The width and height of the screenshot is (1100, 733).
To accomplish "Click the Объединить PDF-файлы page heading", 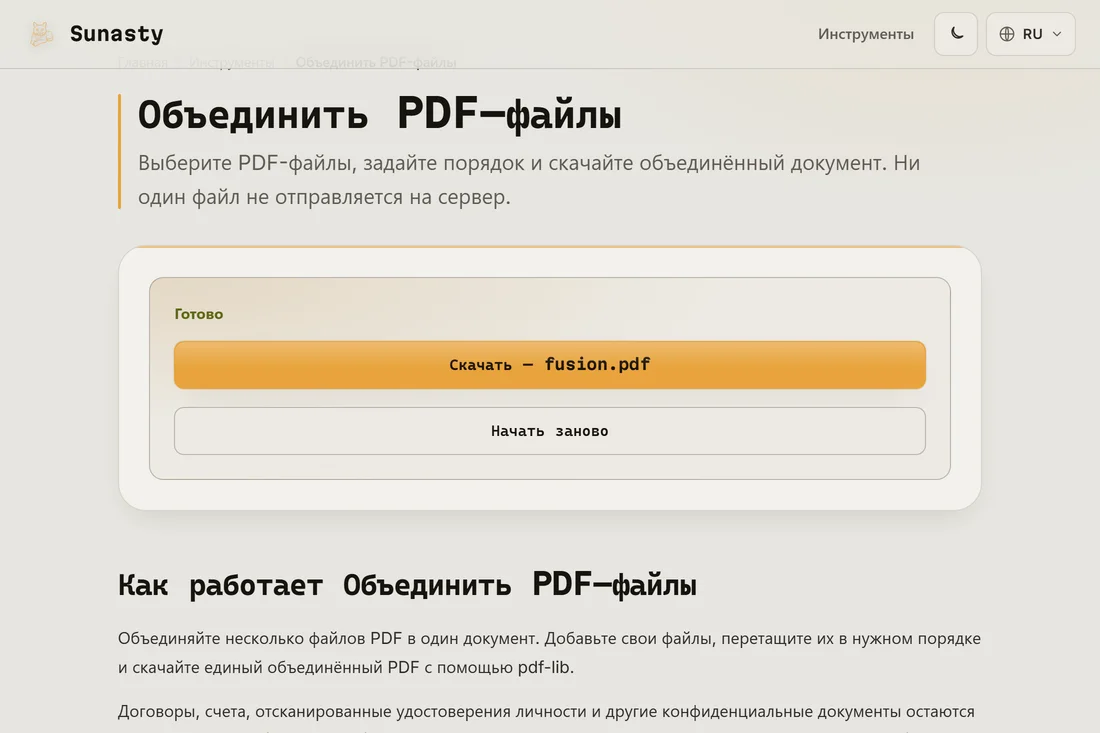I will pos(380,114).
